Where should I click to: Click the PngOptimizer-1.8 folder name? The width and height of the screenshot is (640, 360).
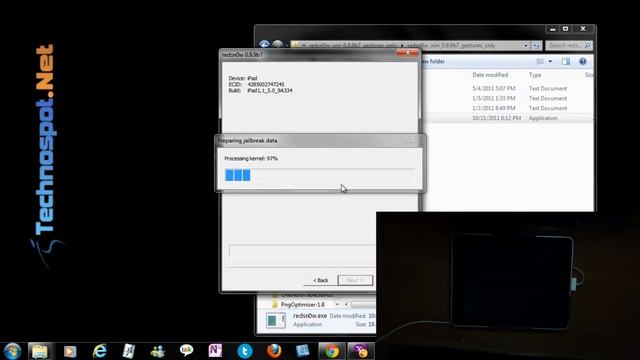click(302, 304)
